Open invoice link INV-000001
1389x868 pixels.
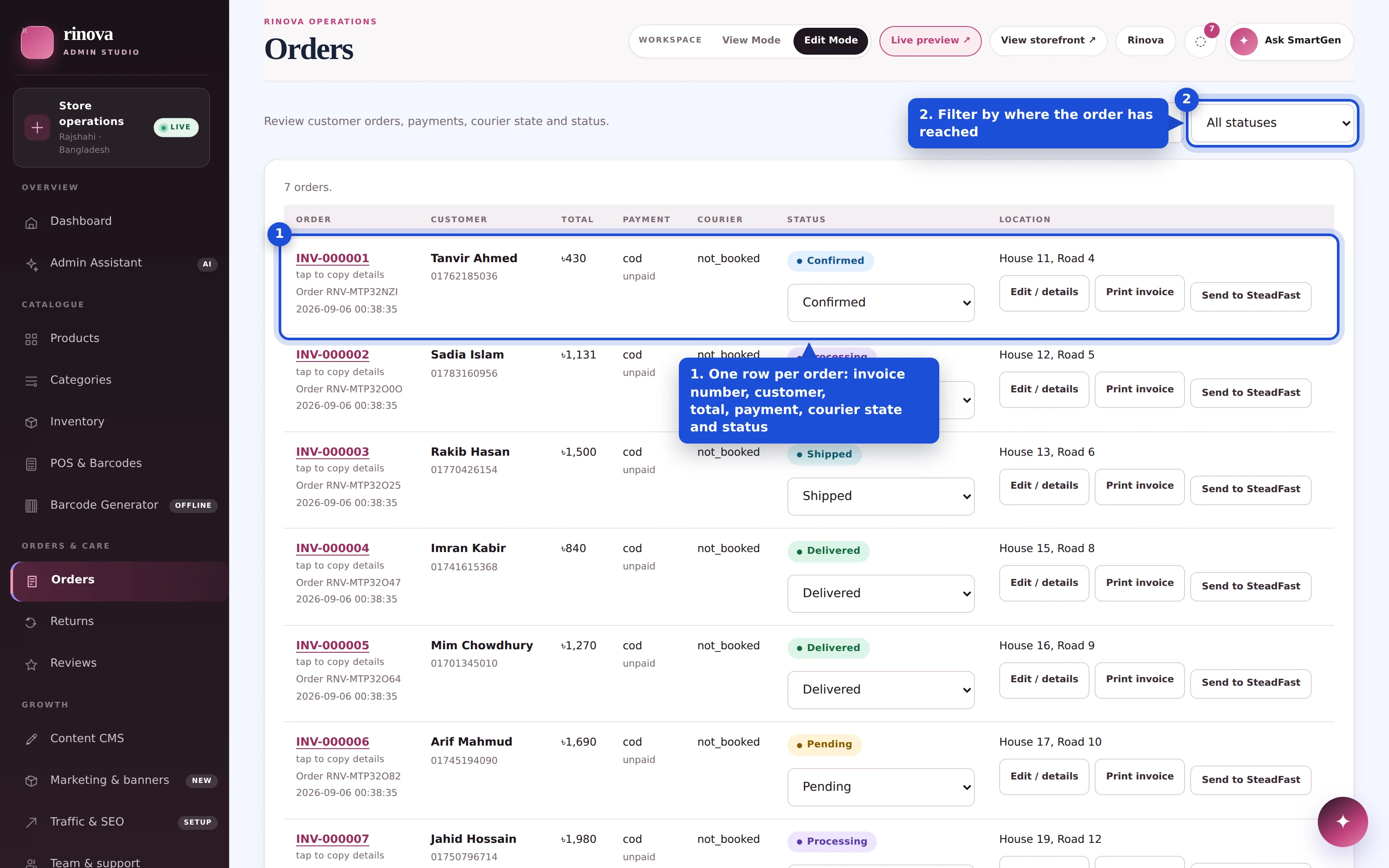click(x=332, y=258)
